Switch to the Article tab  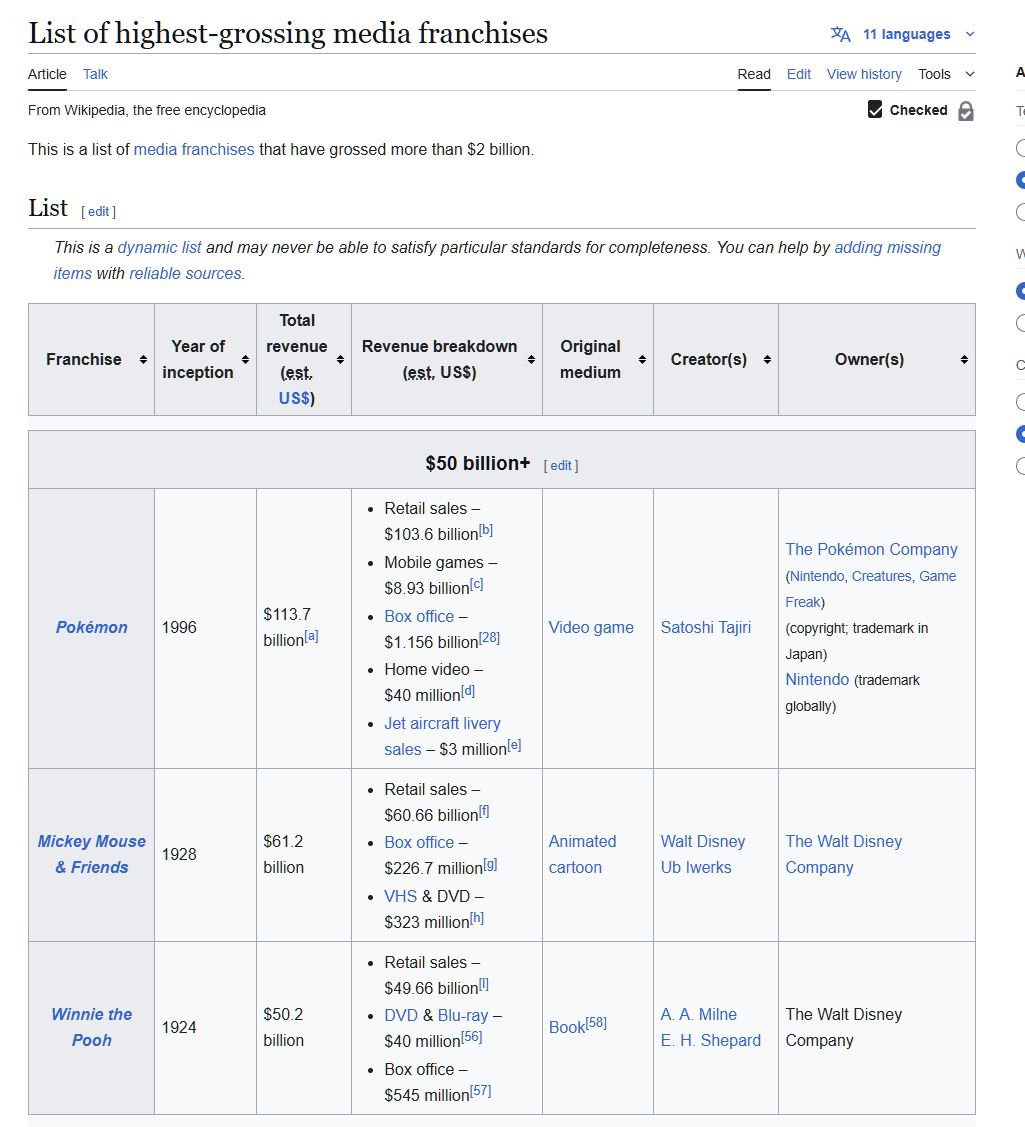pyautogui.click(x=47, y=74)
